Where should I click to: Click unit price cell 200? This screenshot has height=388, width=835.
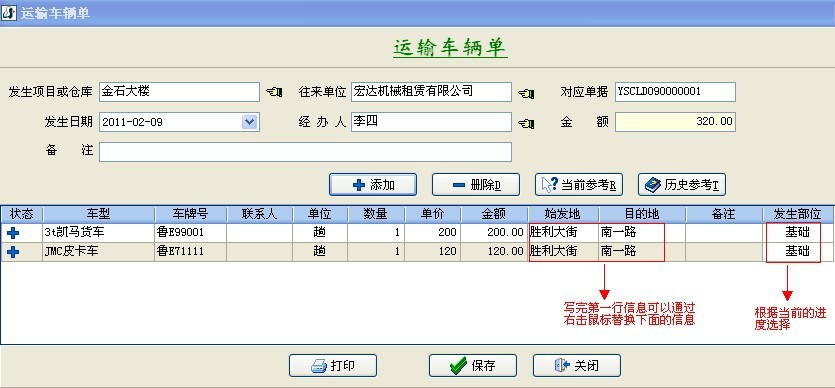point(432,233)
